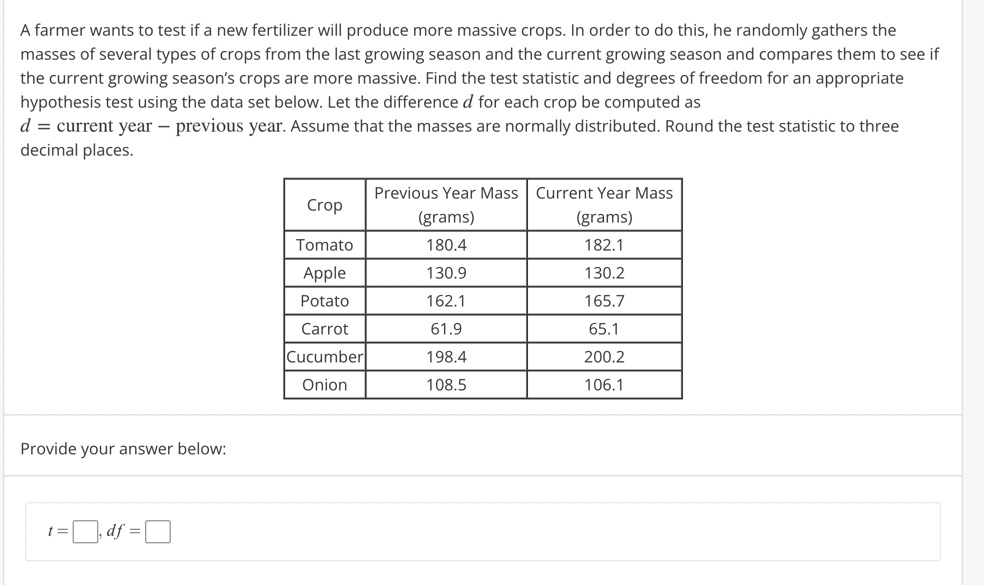The width and height of the screenshot is (984, 585).
Task: Click the Crop column header
Action: point(323,205)
